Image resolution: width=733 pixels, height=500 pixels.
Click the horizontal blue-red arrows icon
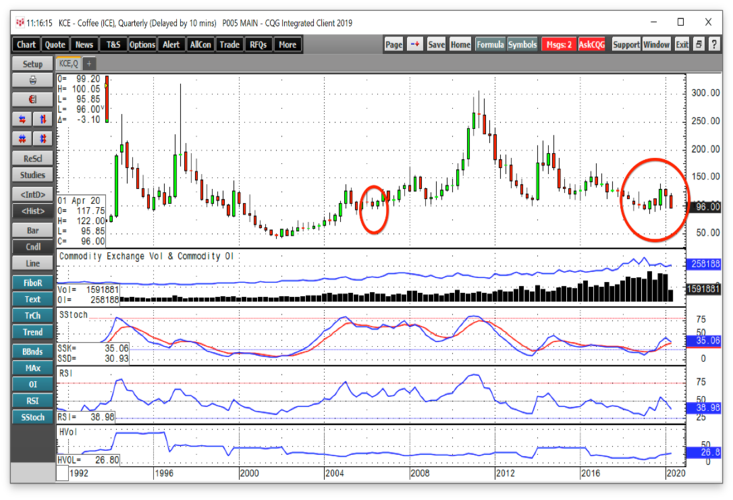click(22, 120)
